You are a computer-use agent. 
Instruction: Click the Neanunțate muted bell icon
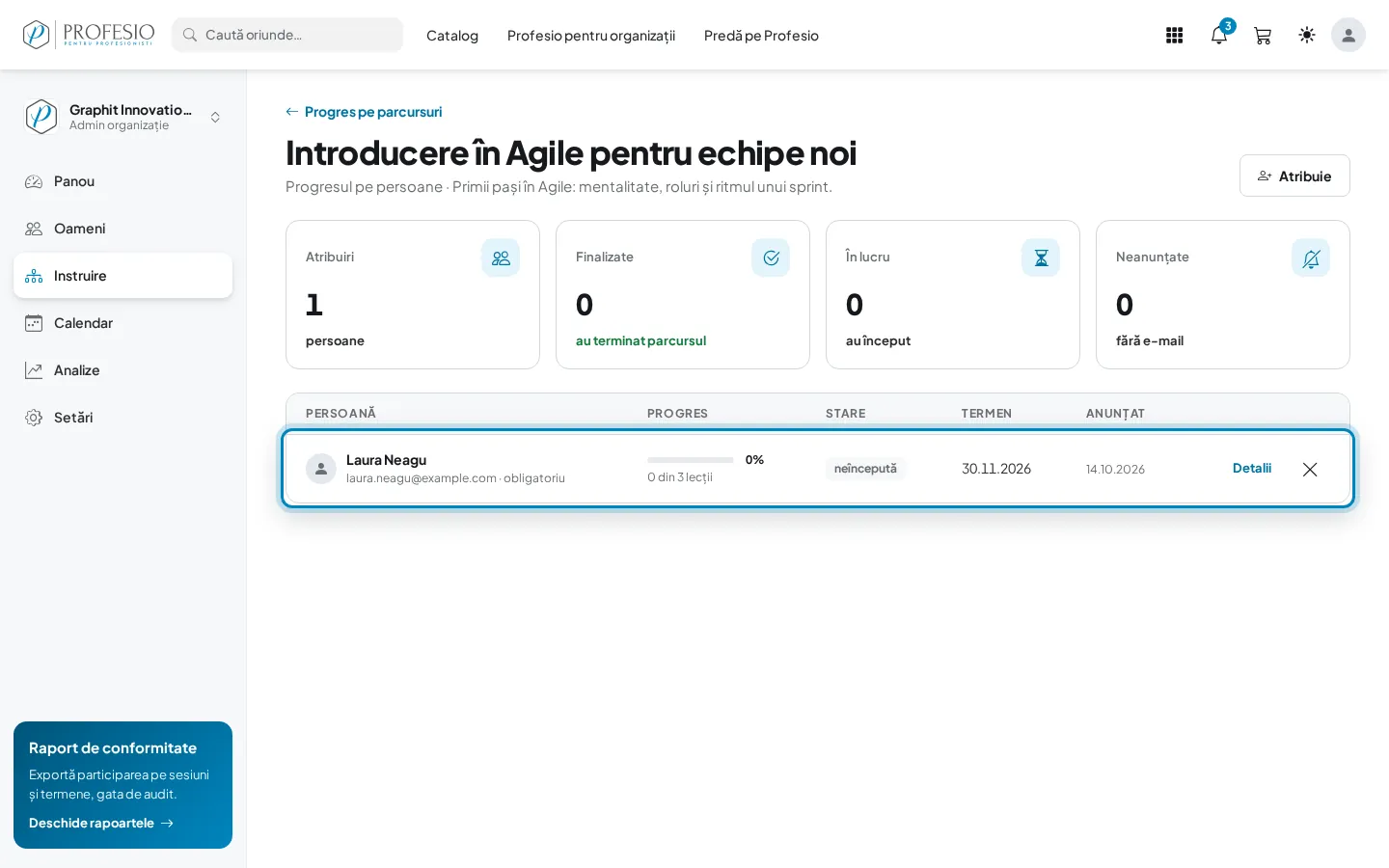pos(1311,258)
